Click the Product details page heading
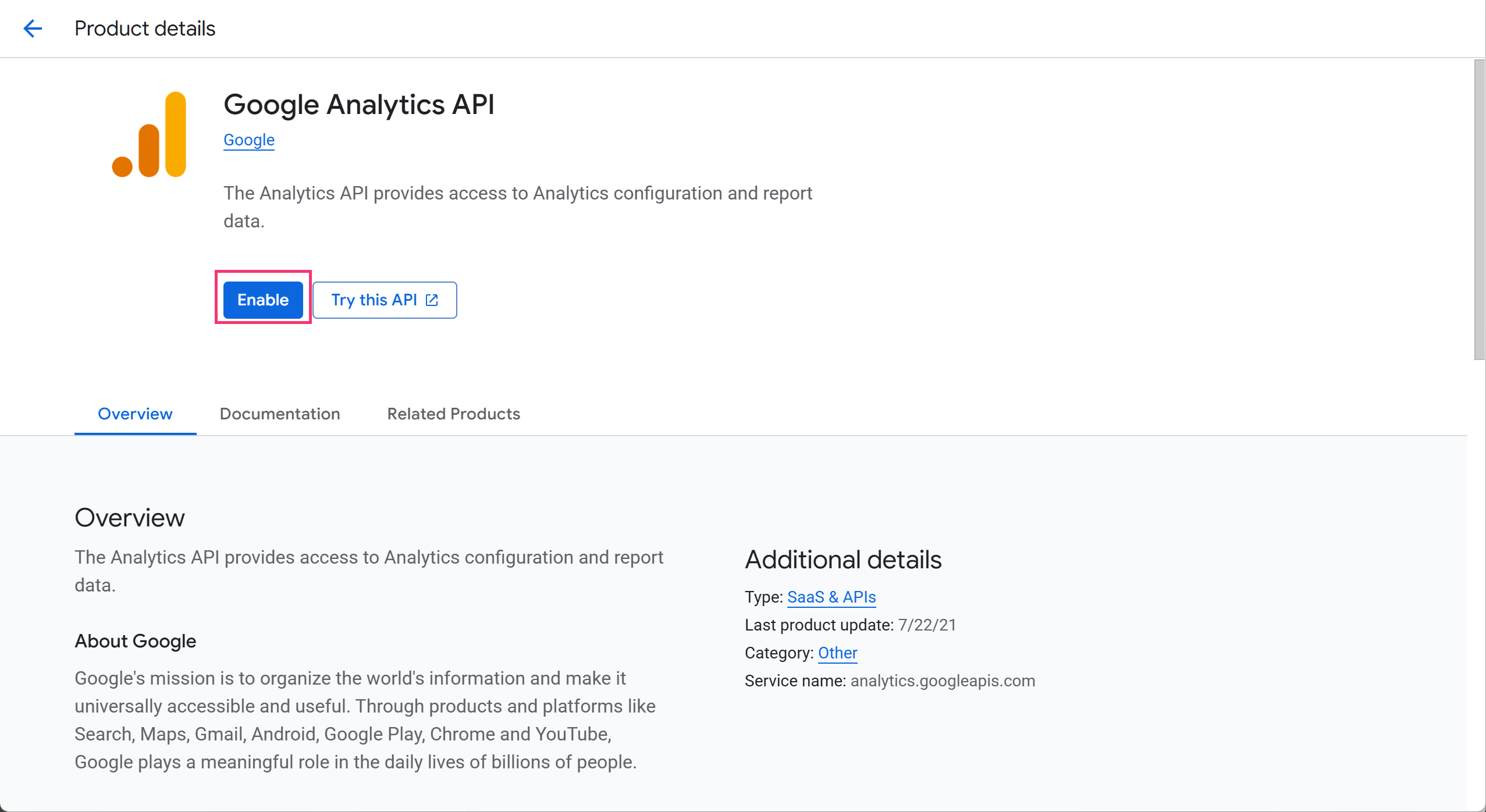 (145, 29)
